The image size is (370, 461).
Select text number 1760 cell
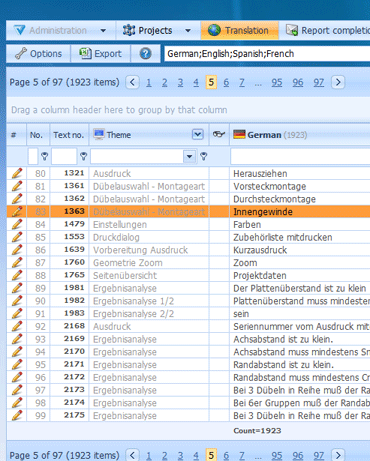coord(69,263)
